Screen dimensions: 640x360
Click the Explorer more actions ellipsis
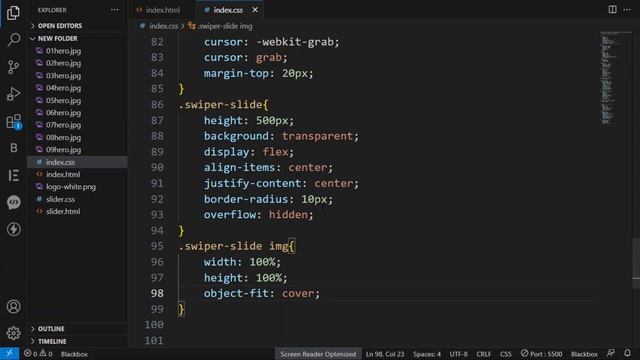[x=114, y=10]
